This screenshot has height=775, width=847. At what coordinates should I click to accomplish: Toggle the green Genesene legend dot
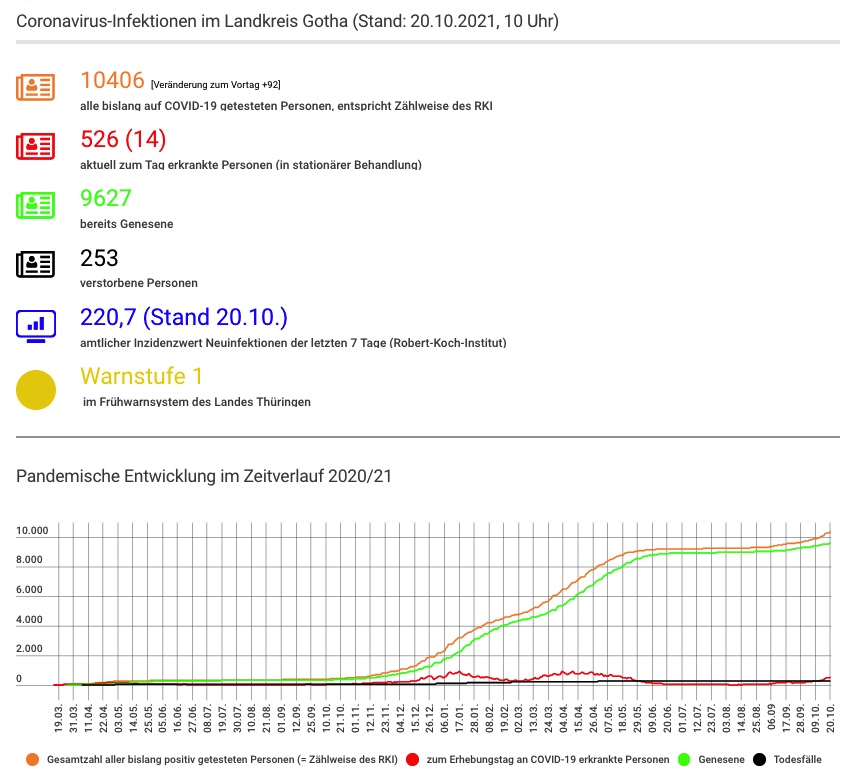[x=684, y=759]
